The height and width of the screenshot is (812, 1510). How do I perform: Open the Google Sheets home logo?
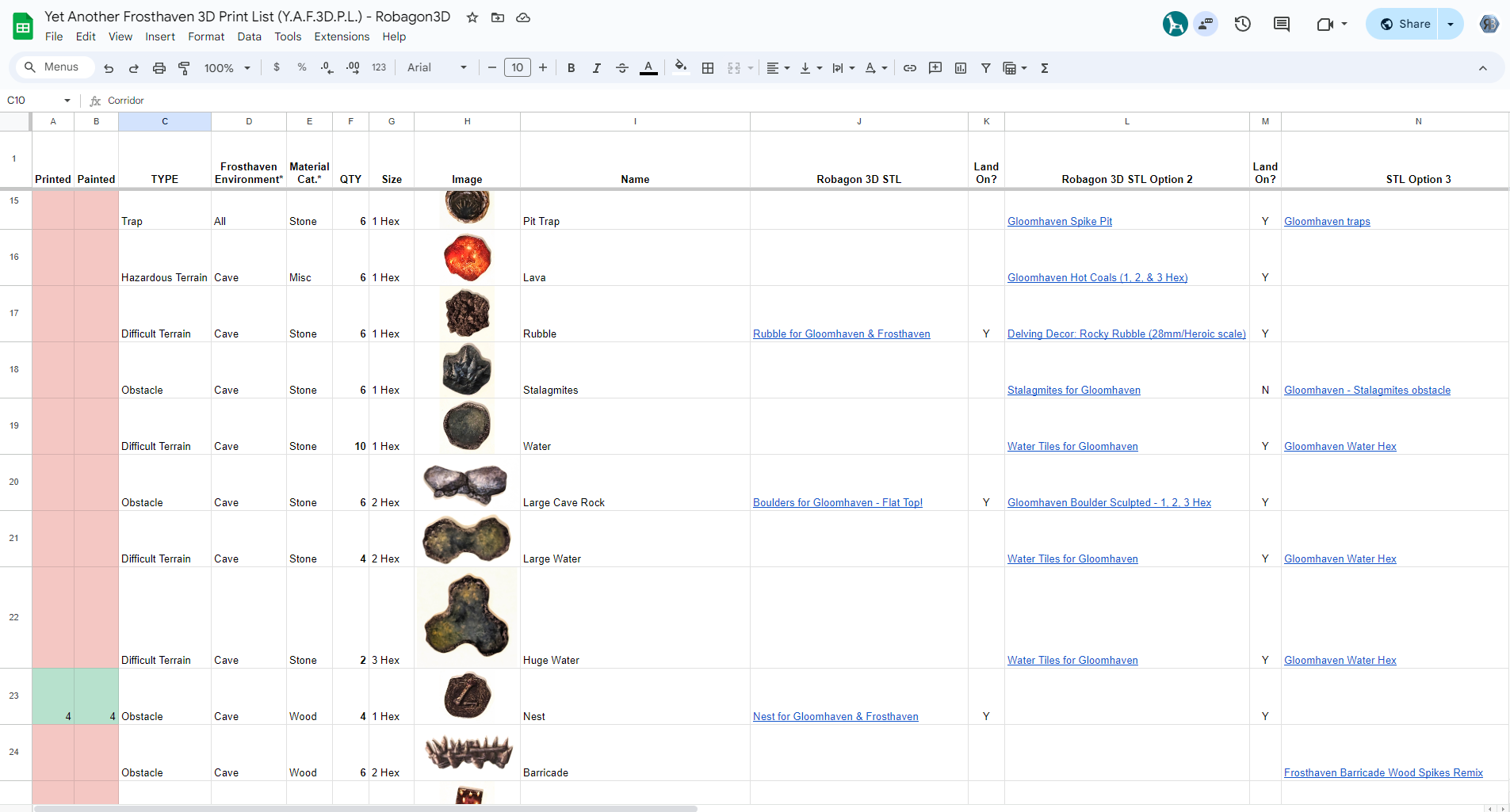pyautogui.click(x=23, y=26)
